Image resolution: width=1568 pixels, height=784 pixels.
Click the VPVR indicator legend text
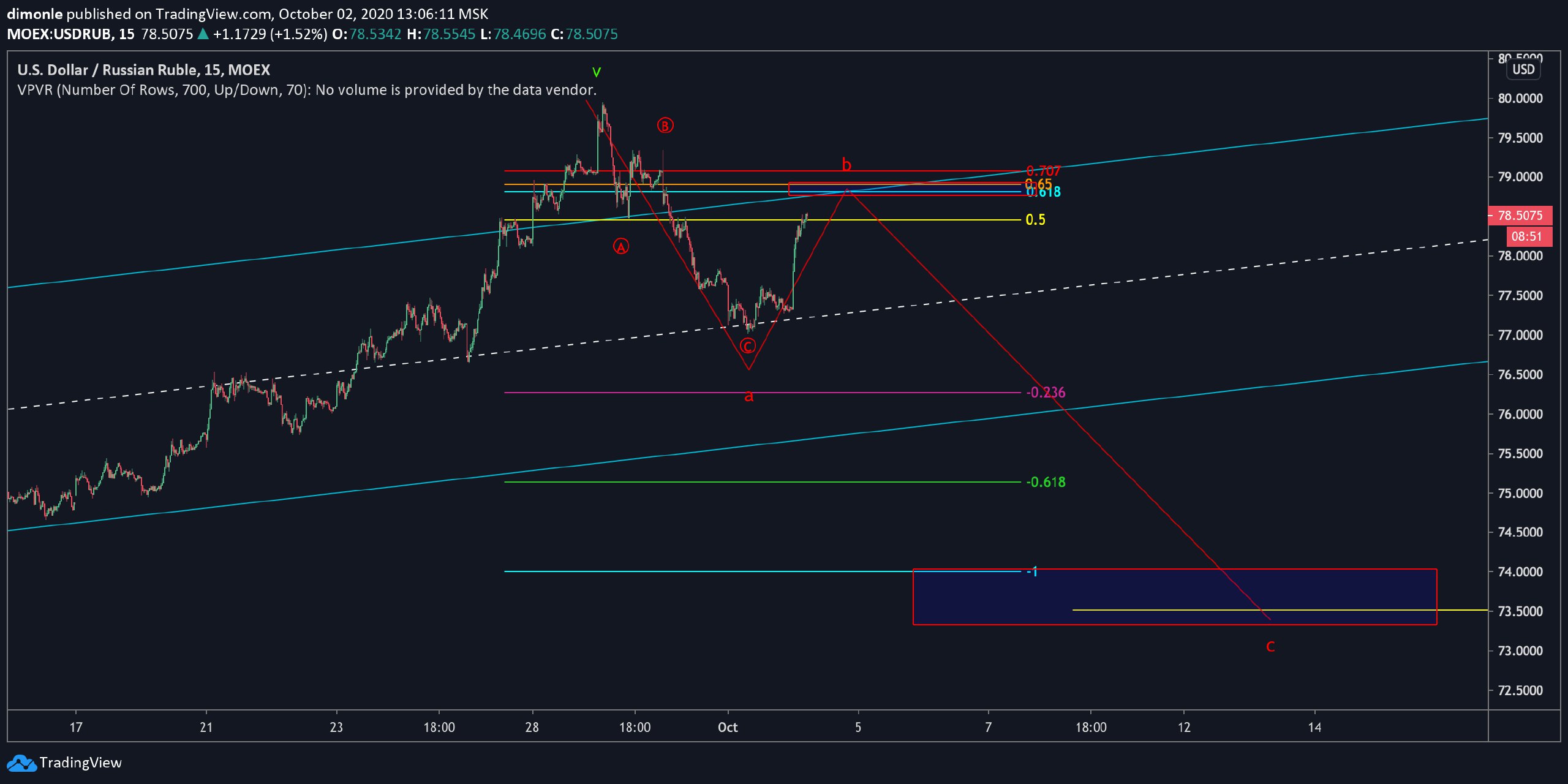coord(306,90)
